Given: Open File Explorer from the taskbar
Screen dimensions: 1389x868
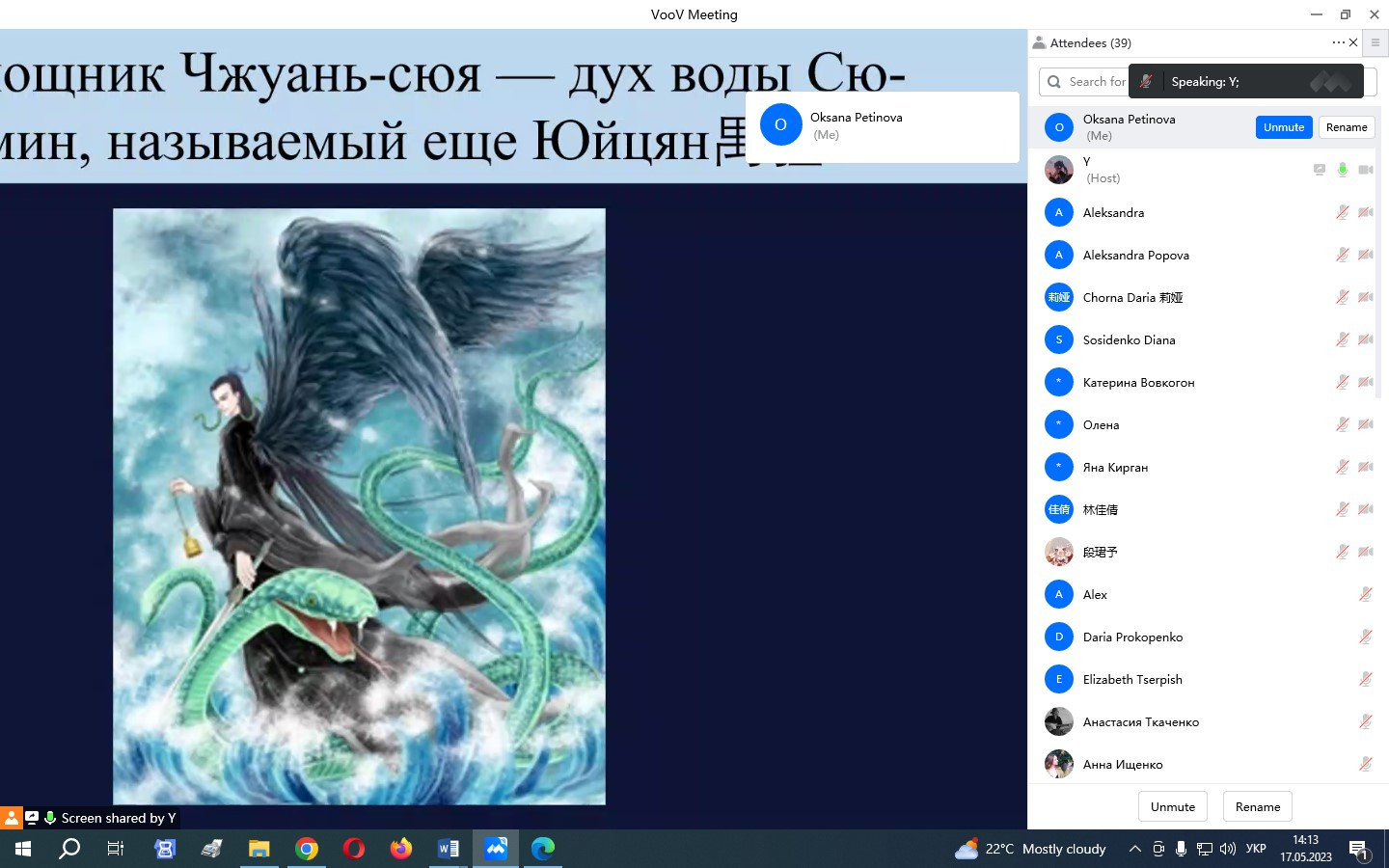Looking at the screenshot, I should [259, 849].
